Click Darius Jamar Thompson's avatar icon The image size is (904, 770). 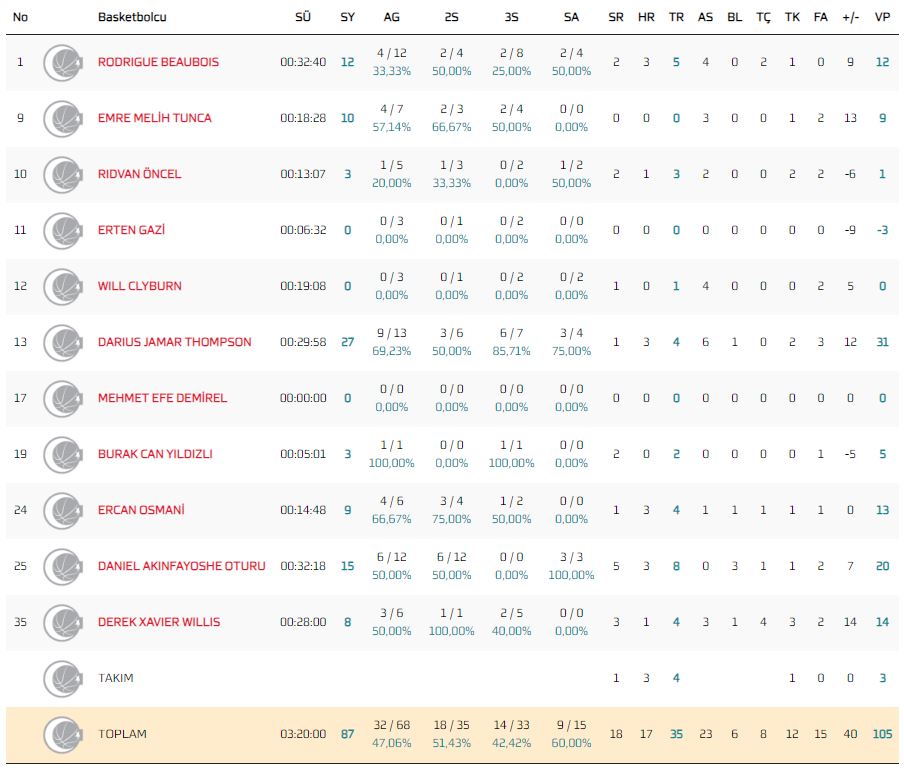tap(62, 342)
